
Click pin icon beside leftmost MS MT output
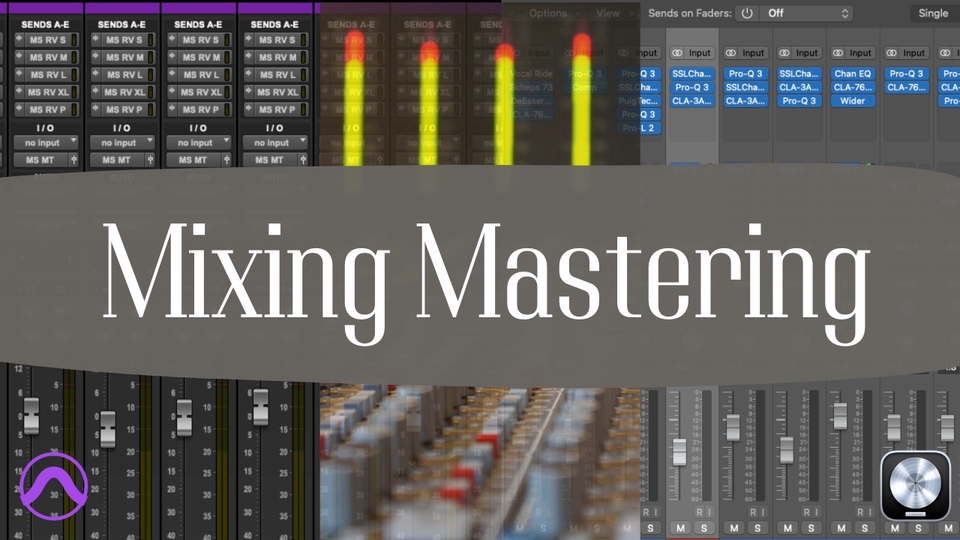(76, 160)
